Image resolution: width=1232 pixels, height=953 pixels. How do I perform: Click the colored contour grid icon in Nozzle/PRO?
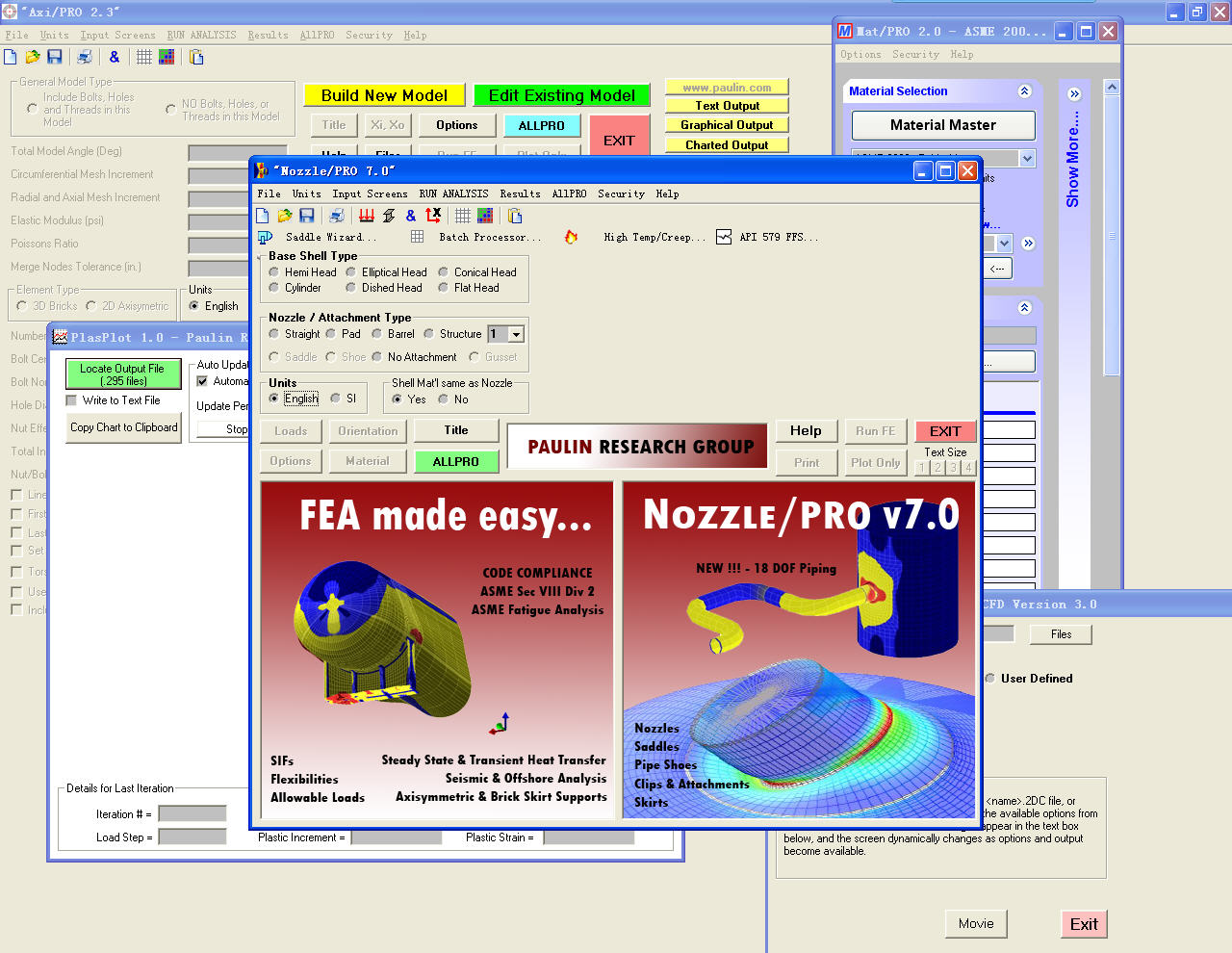tap(485, 216)
